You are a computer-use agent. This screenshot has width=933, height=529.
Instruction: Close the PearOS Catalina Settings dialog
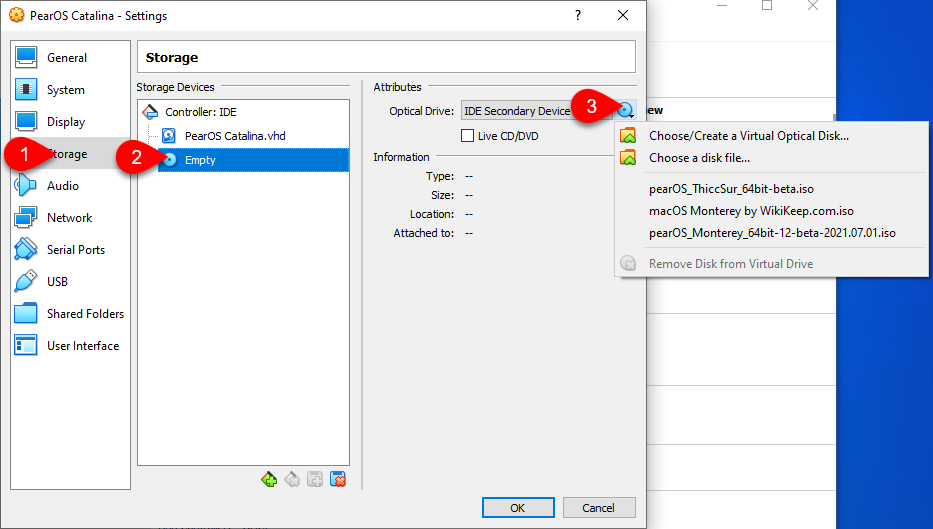(x=623, y=15)
